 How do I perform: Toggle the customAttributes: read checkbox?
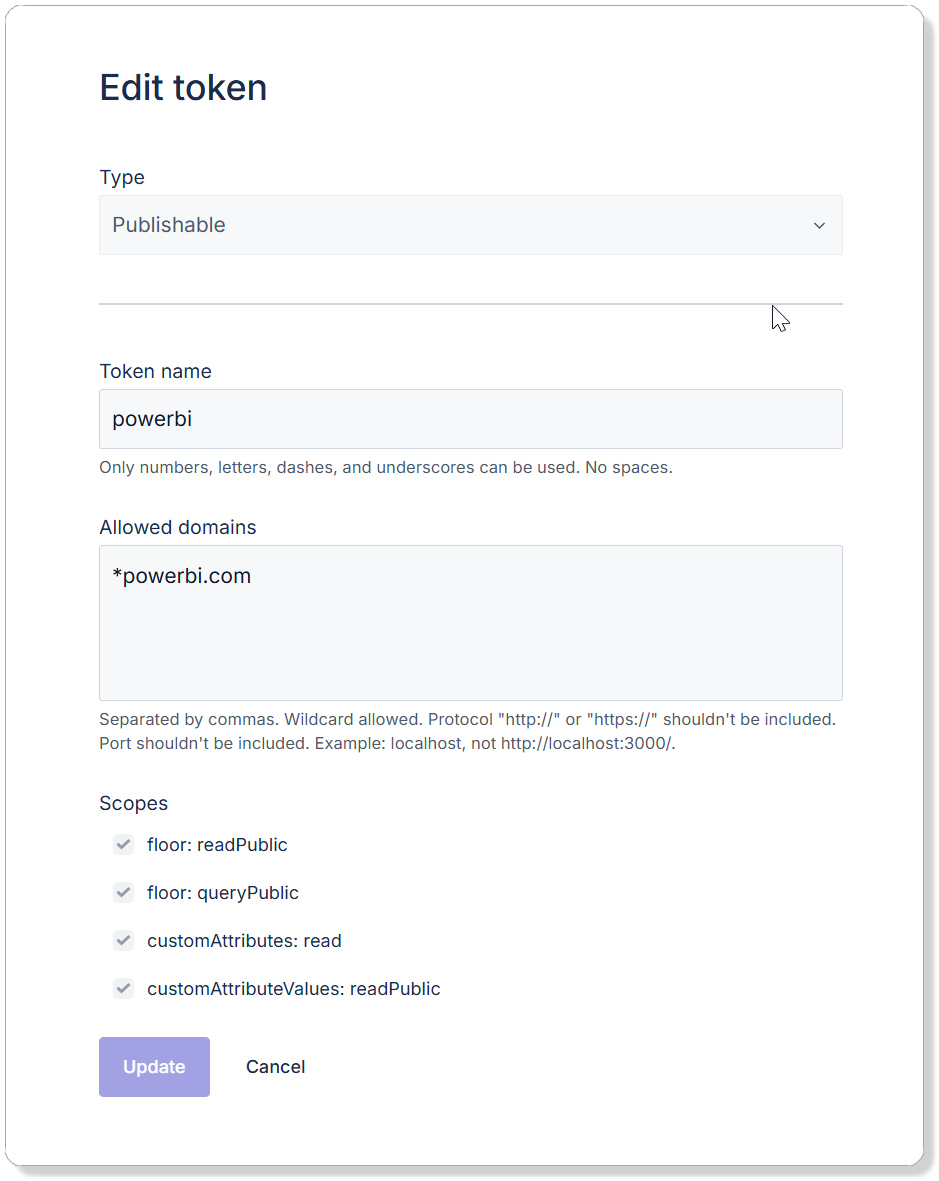pyautogui.click(x=123, y=940)
